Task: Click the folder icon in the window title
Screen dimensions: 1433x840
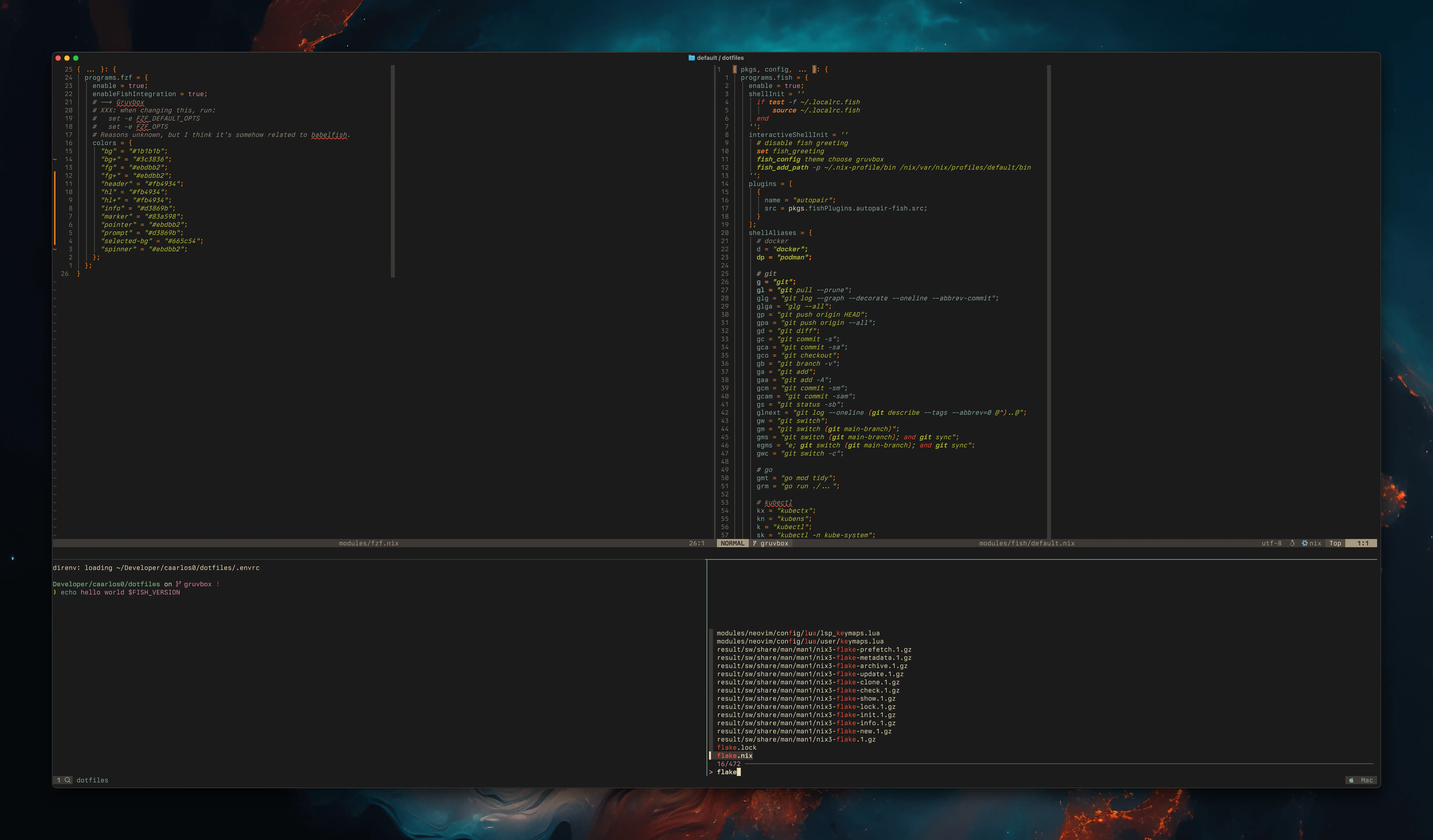Action: point(692,58)
